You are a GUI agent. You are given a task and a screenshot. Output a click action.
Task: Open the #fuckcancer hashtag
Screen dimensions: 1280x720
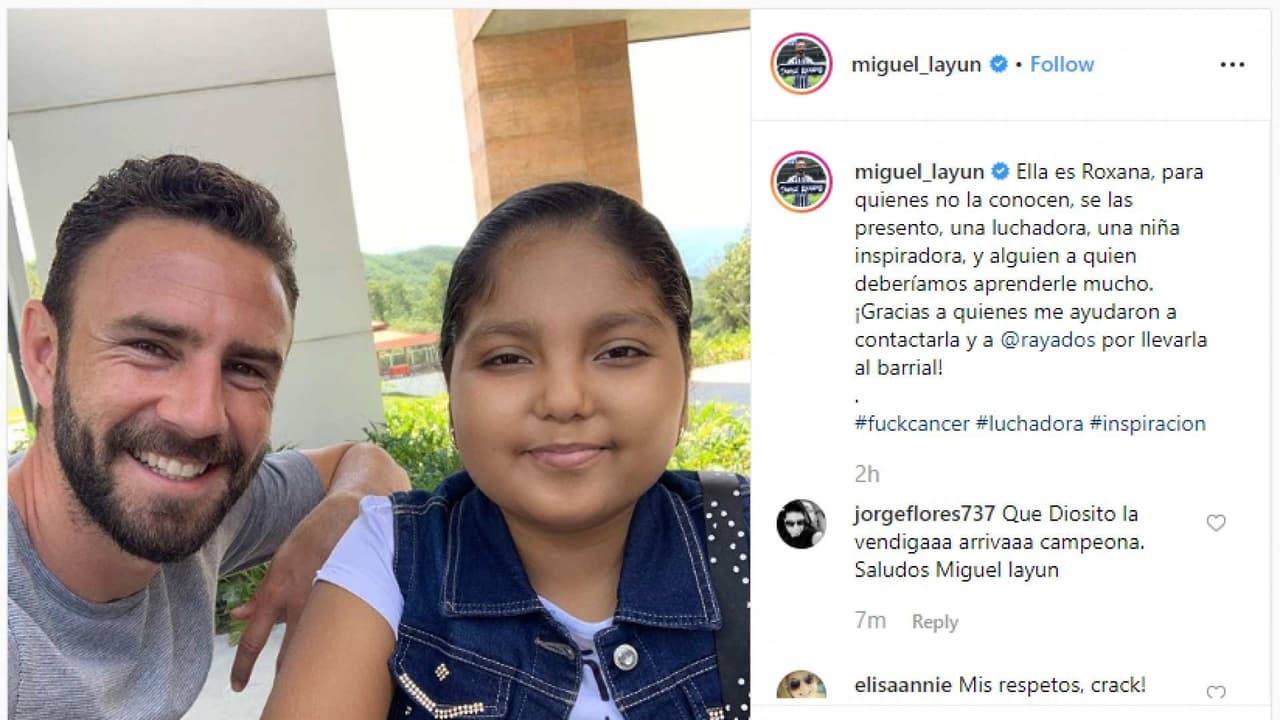[912, 423]
